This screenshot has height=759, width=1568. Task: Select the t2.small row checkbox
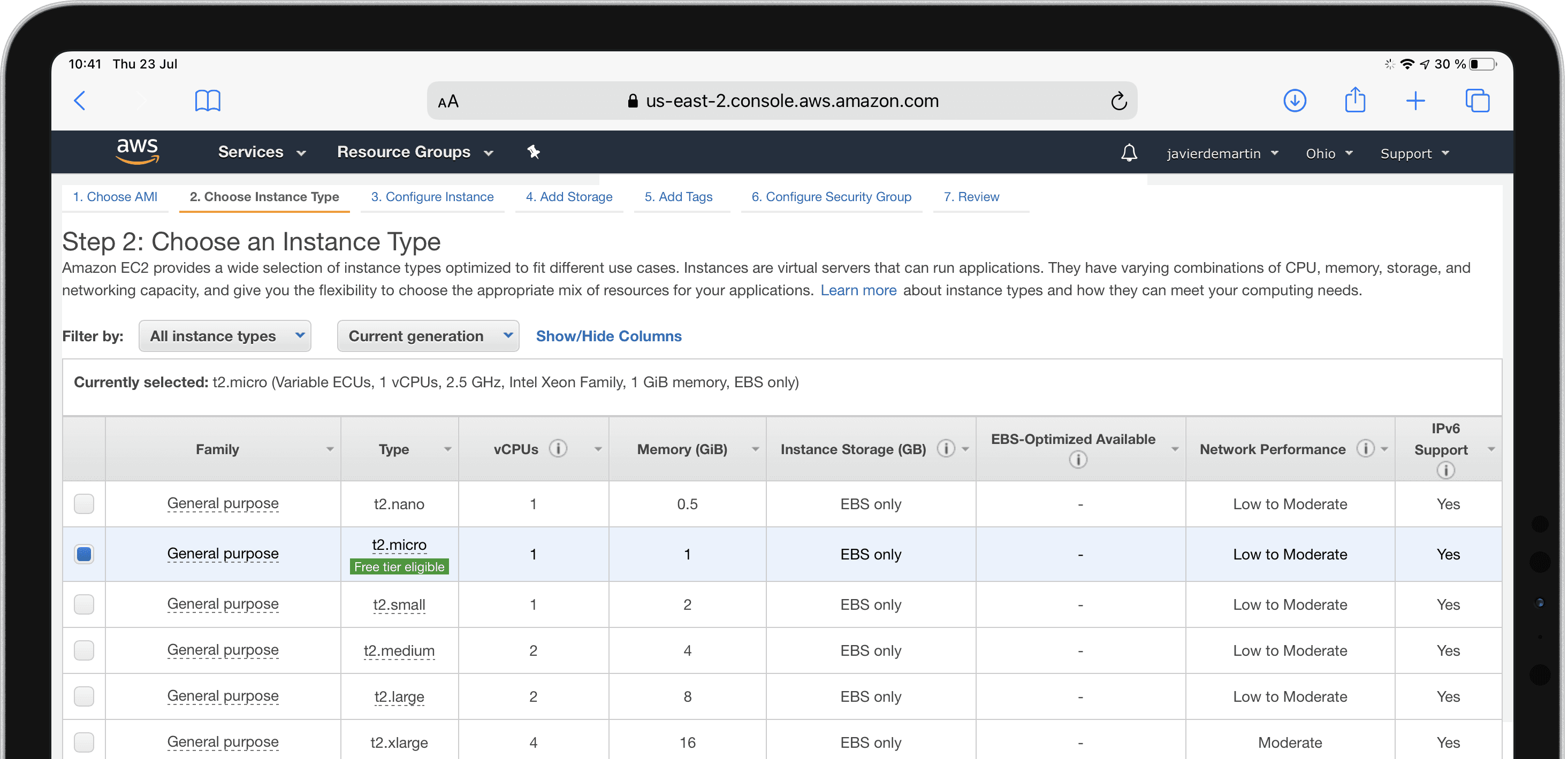[84, 604]
